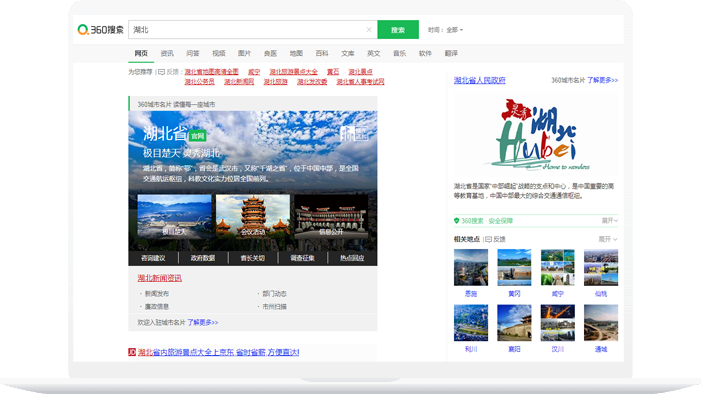Switch to the 软件 tab
The width and height of the screenshot is (701, 394).
pyautogui.click(x=425, y=53)
